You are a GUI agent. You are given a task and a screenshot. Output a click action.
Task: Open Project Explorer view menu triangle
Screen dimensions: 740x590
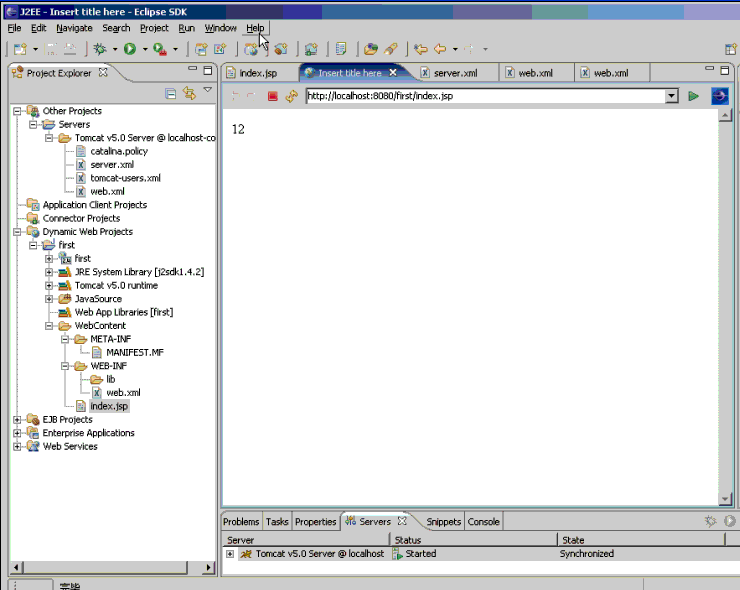[208, 90]
